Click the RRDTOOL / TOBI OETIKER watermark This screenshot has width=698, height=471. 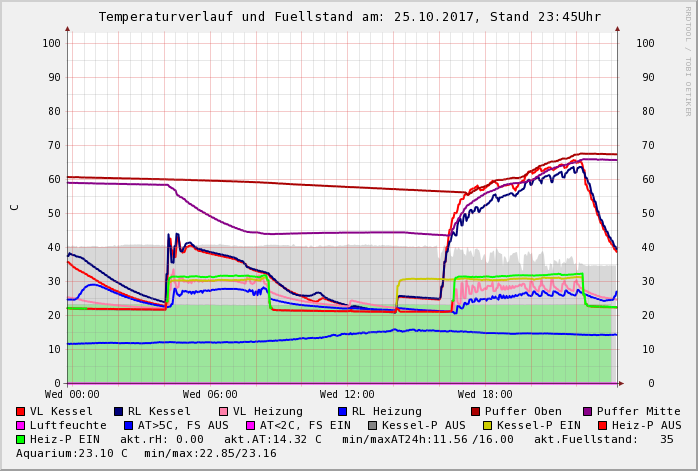pos(687,60)
